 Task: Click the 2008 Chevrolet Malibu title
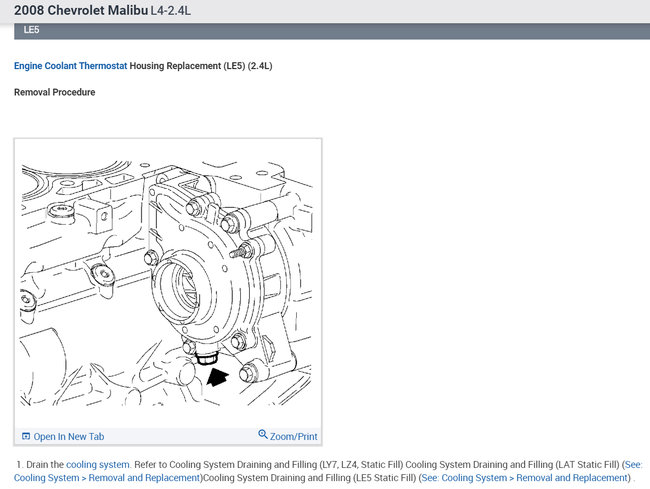(x=81, y=10)
